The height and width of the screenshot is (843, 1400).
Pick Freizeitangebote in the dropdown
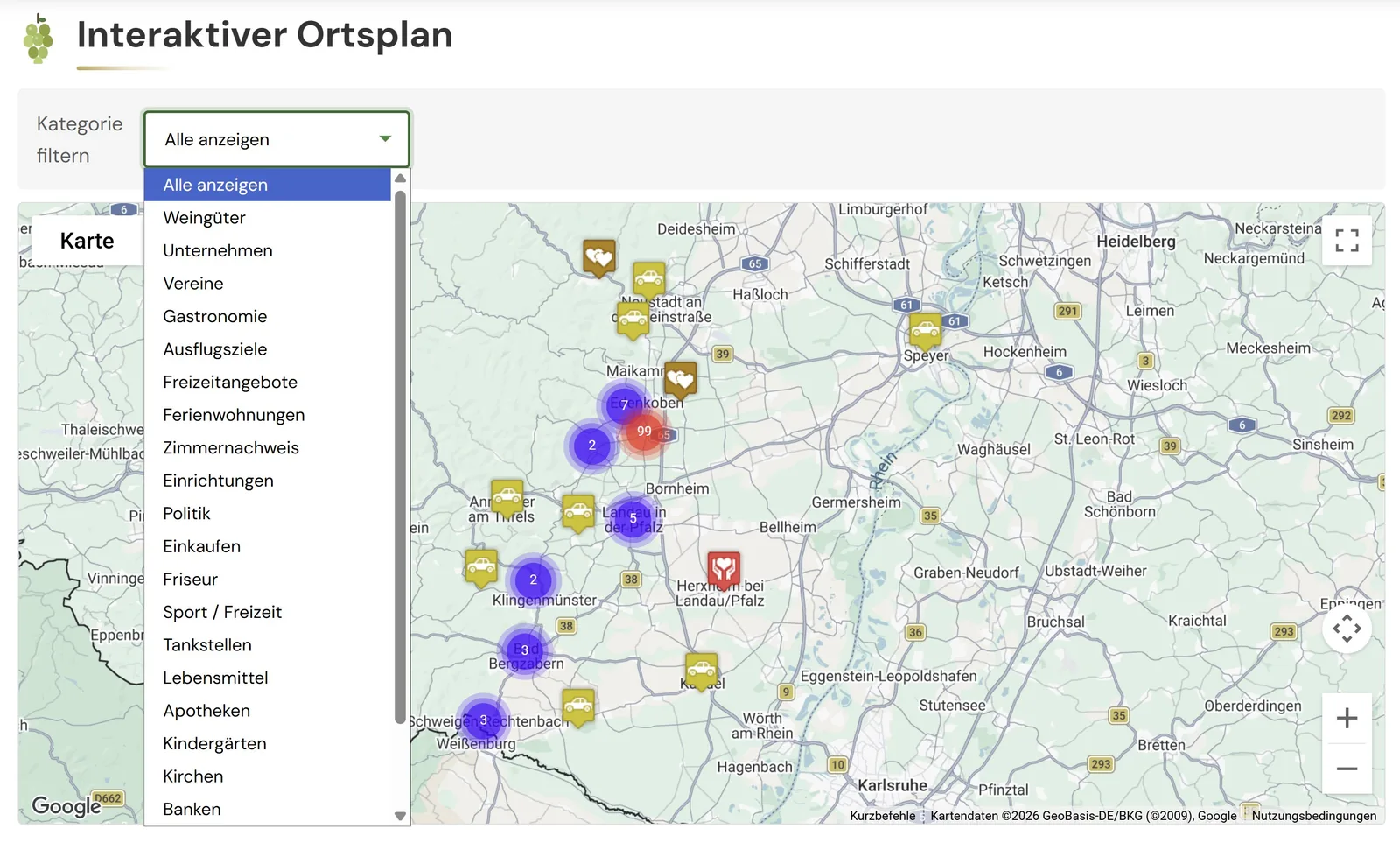click(268, 382)
